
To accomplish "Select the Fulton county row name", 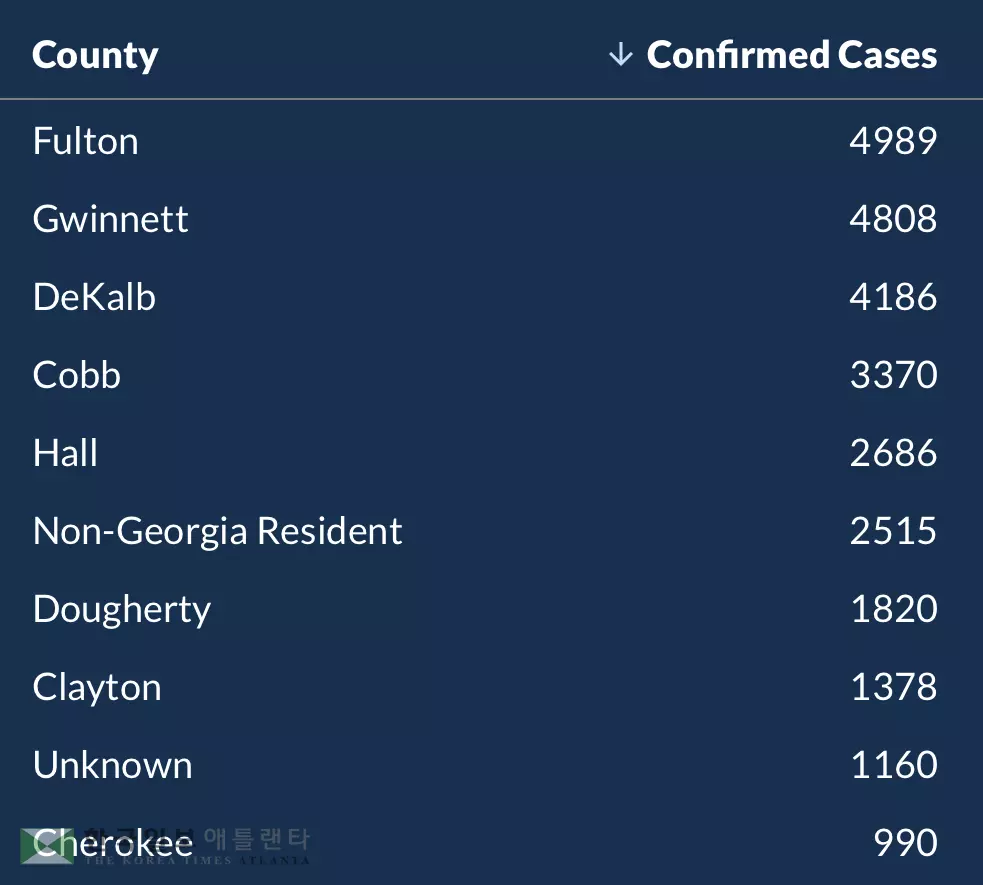I will coord(85,141).
